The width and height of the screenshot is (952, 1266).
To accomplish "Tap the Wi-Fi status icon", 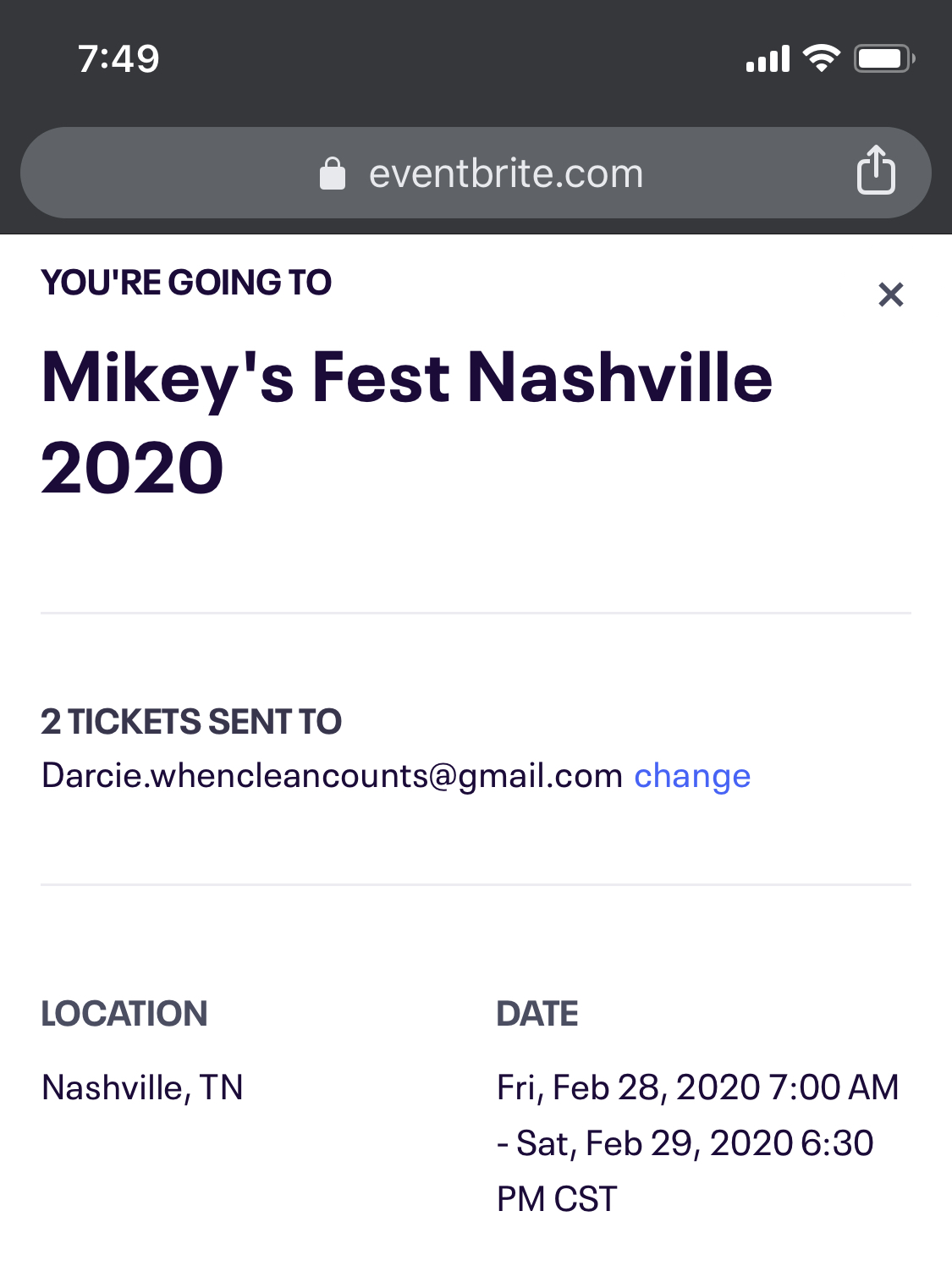I will 821,58.
